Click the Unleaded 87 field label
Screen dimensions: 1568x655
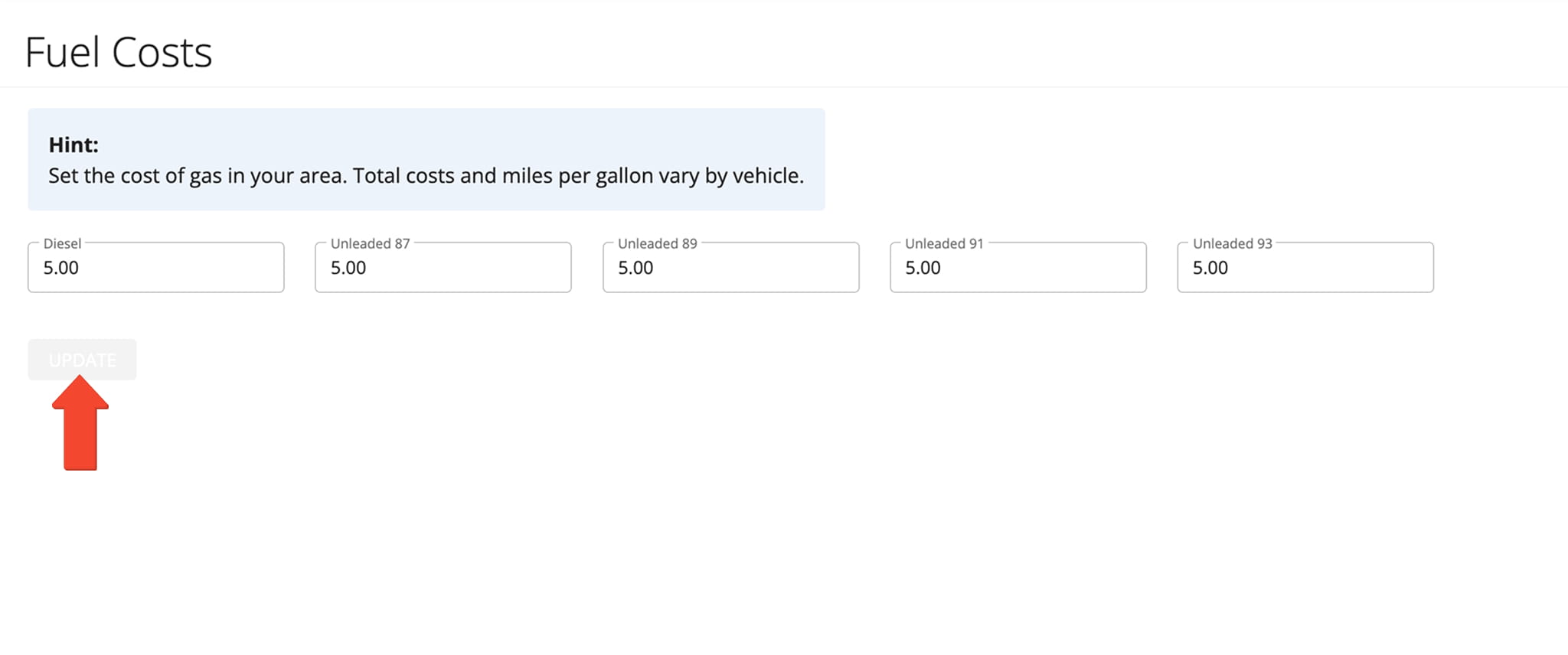pos(371,243)
